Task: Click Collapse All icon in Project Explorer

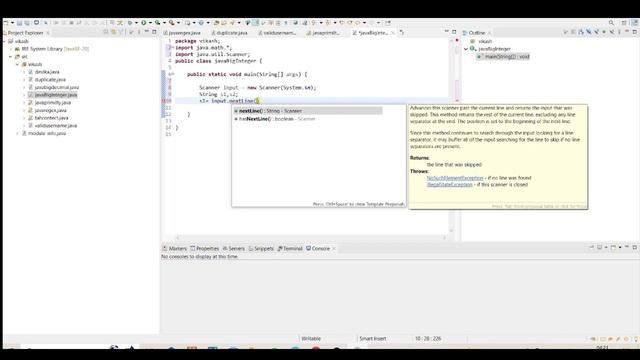Action: tap(106, 32)
